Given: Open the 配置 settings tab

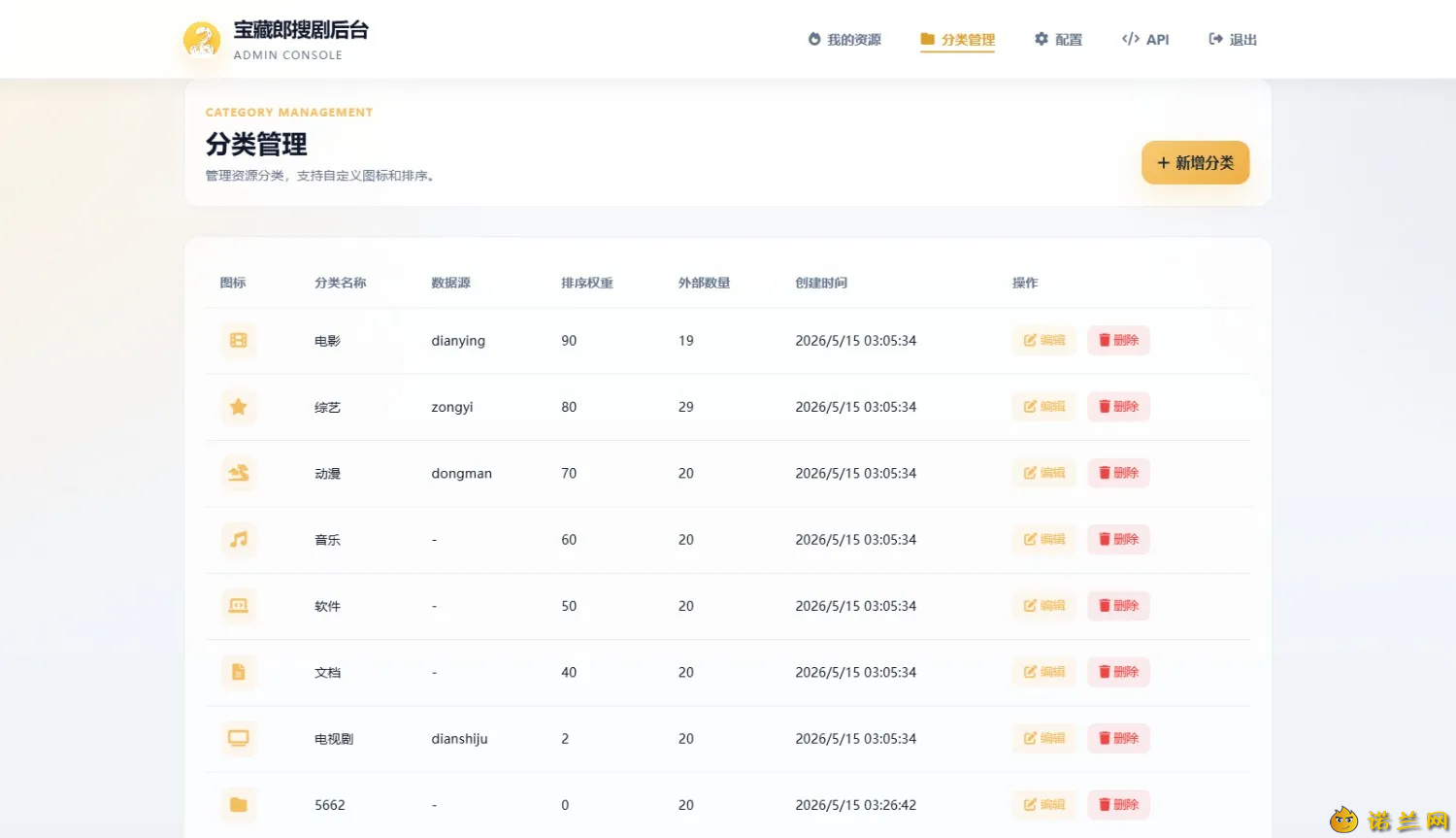Looking at the screenshot, I should pyautogui.click(x=1058, y=40).
